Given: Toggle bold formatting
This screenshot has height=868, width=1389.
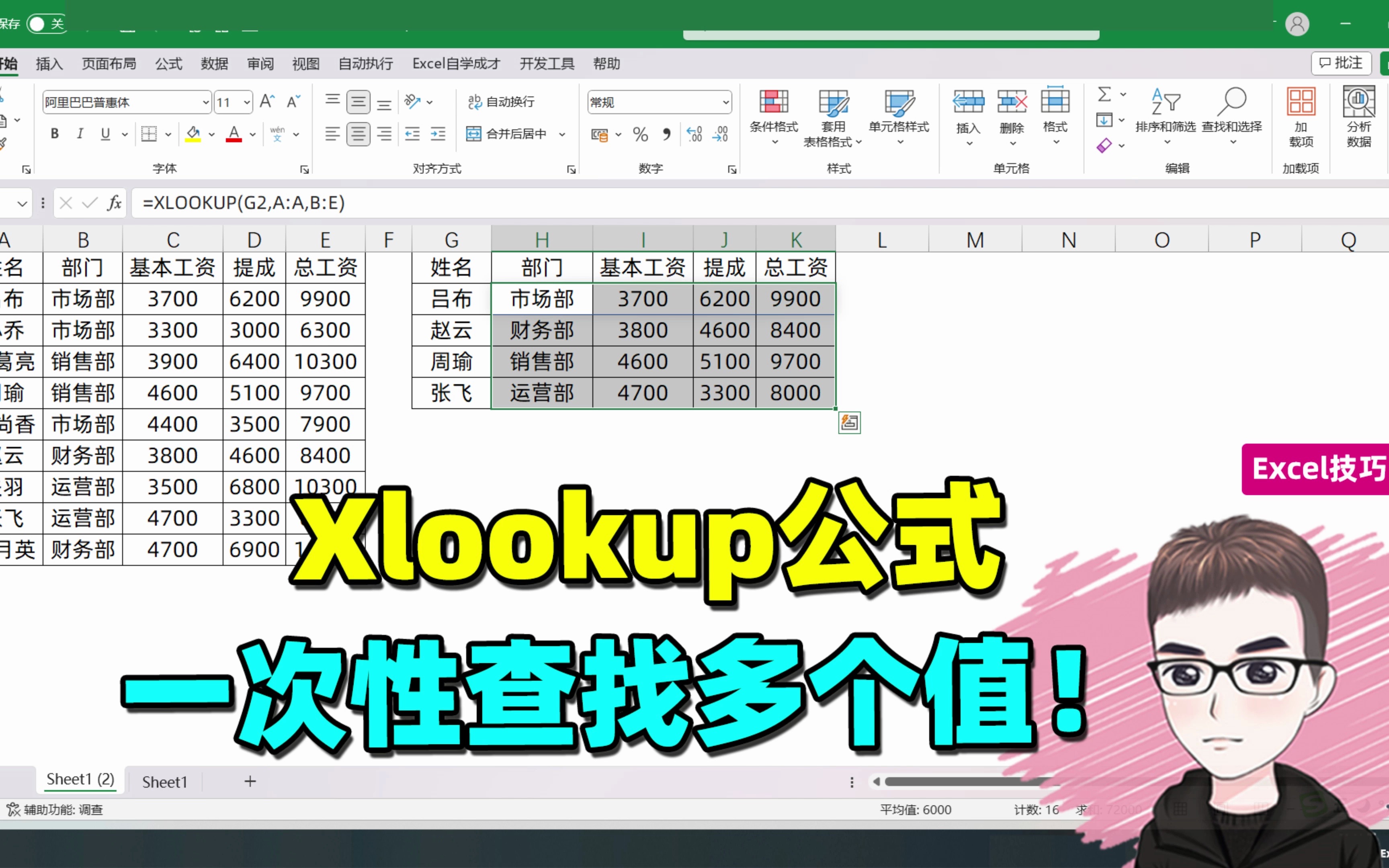Looking at the screenshot, I should (x=55, y=134).
